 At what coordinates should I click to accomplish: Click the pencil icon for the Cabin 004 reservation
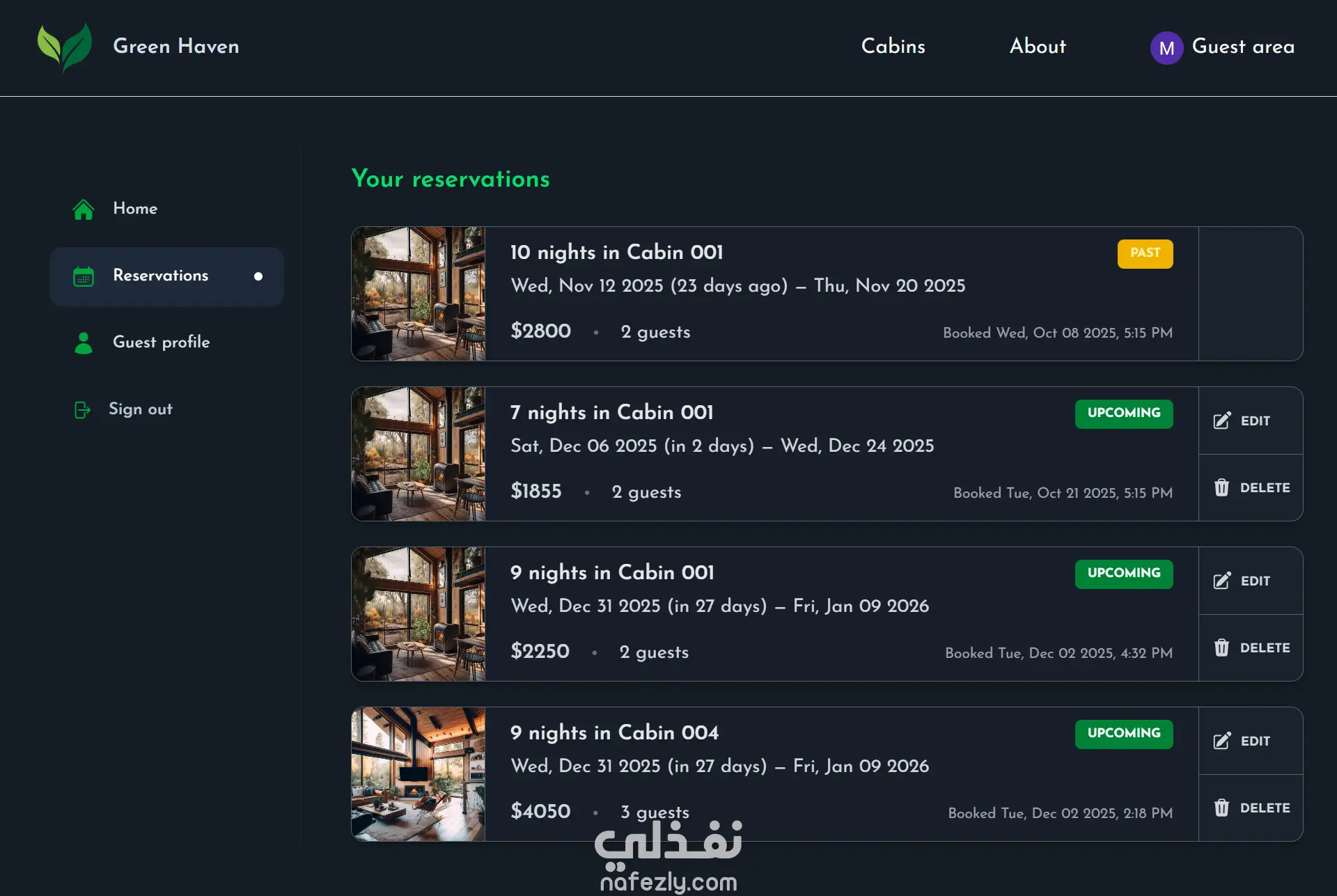(x=1222, y=741)
